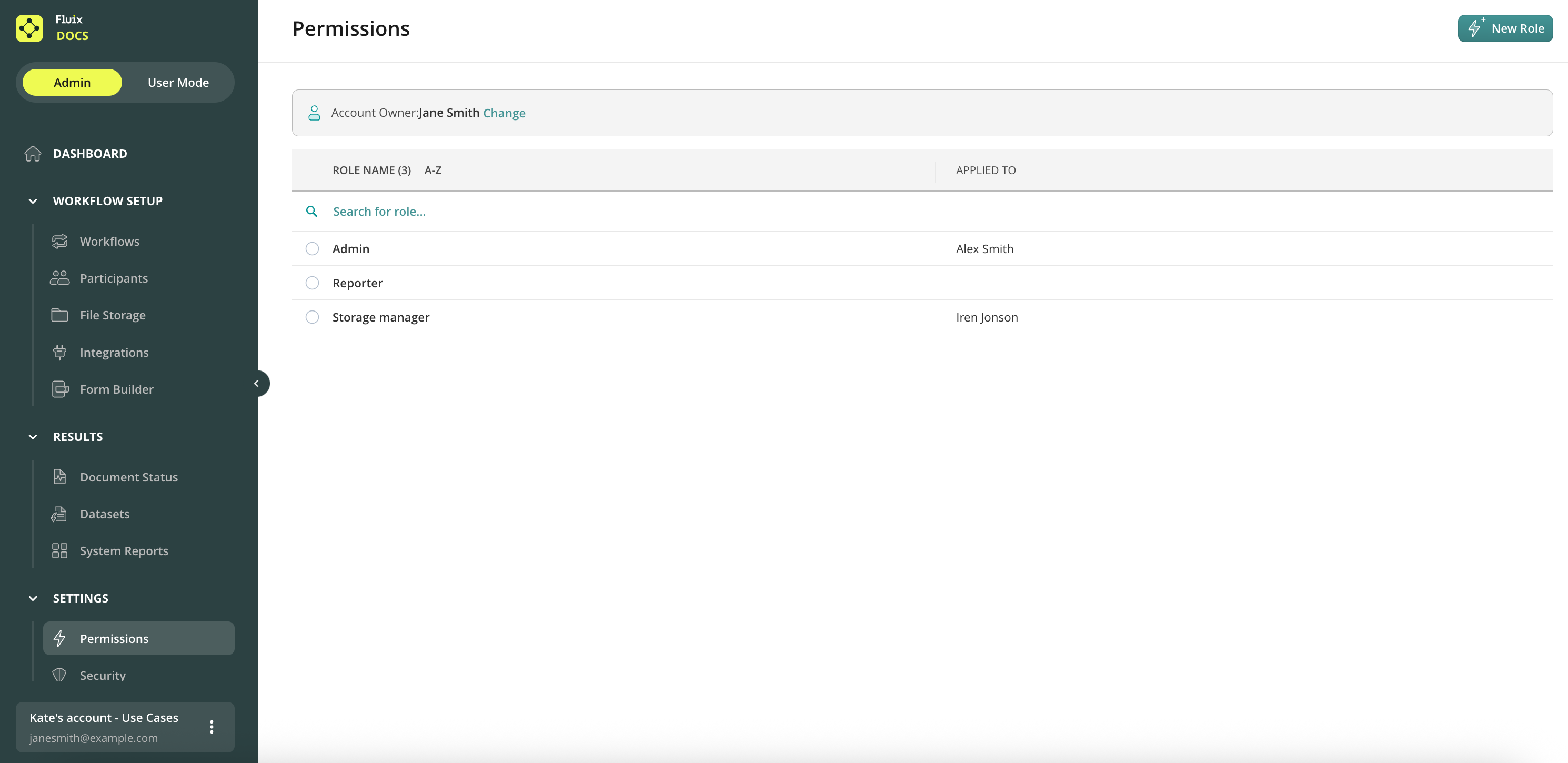This screenshot has width=1568, height=763.
Task: Collapse the Settings section chevron
Action: 33,598
